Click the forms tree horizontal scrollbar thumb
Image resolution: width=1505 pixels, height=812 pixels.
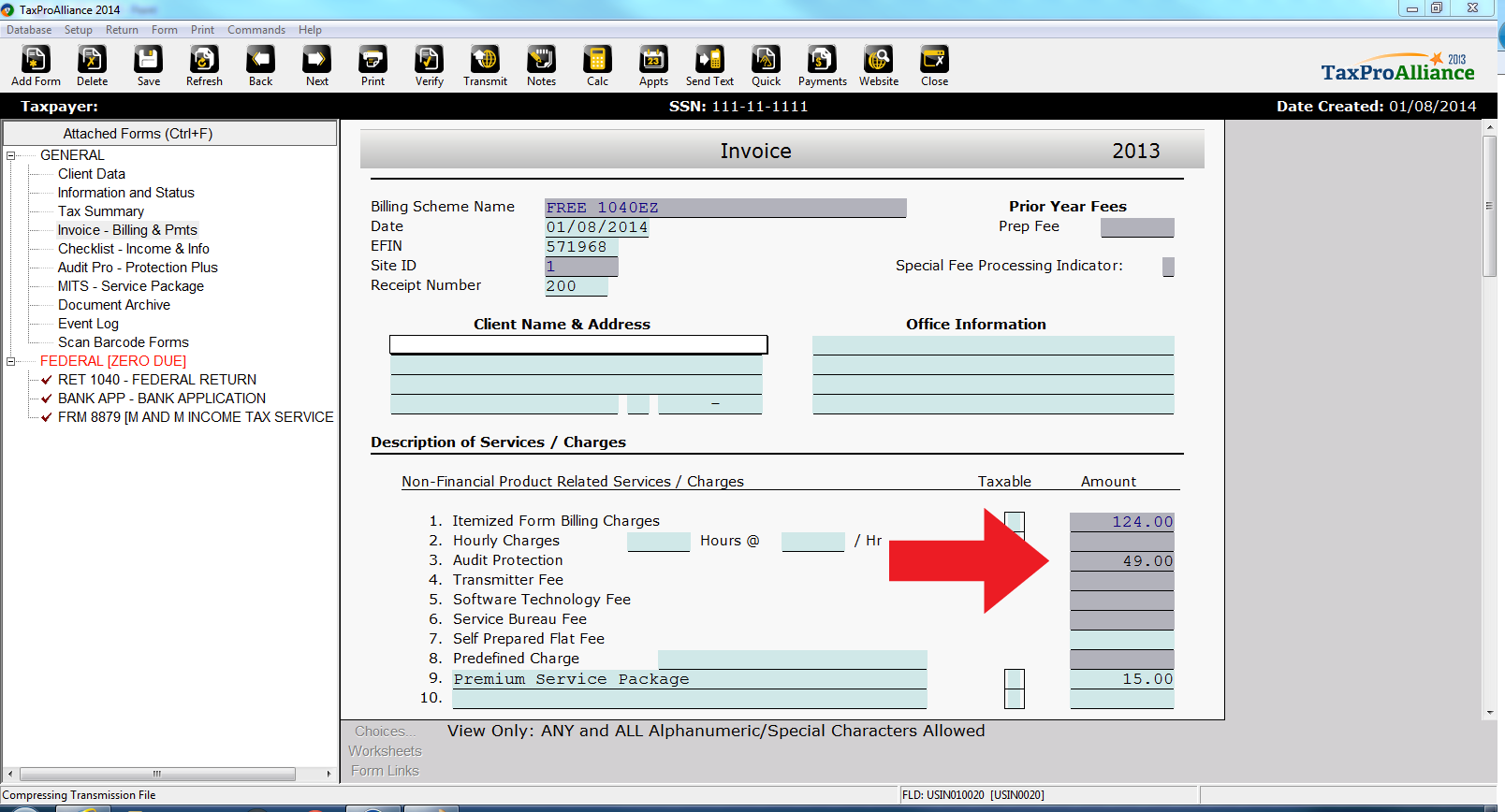157,774
